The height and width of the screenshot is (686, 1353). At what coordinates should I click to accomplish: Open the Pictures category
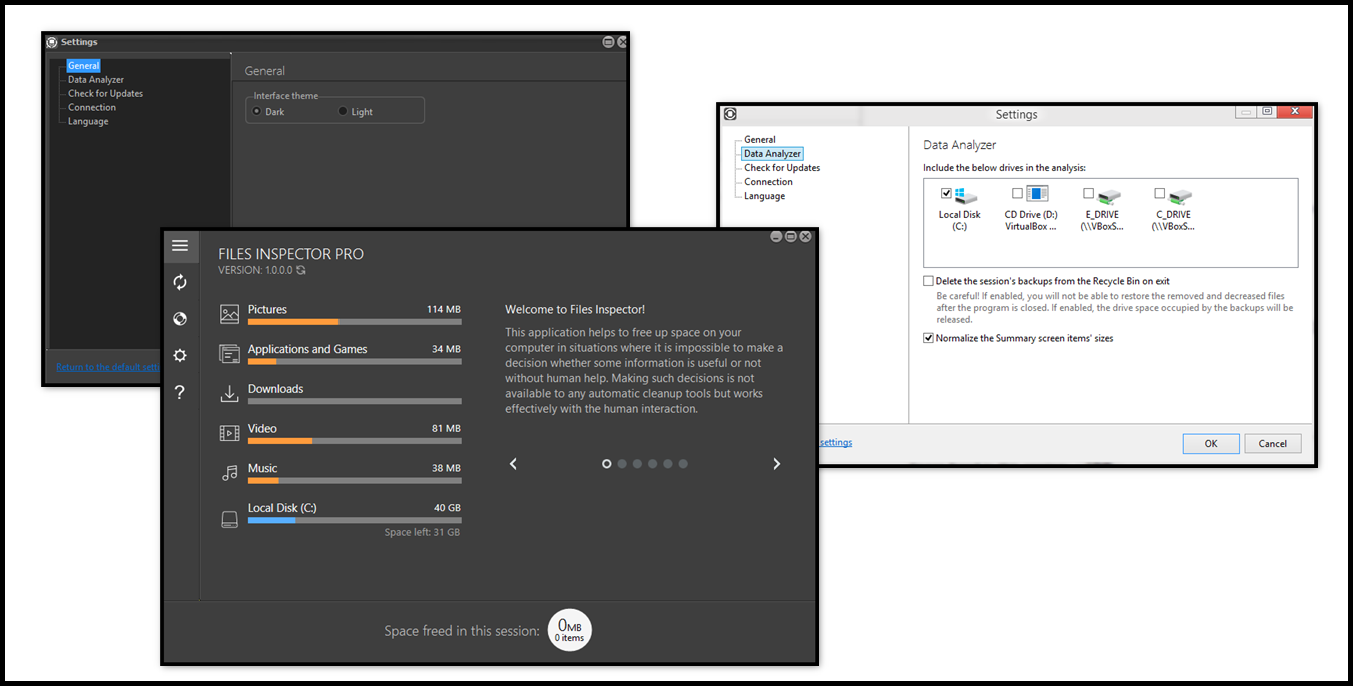267,310
